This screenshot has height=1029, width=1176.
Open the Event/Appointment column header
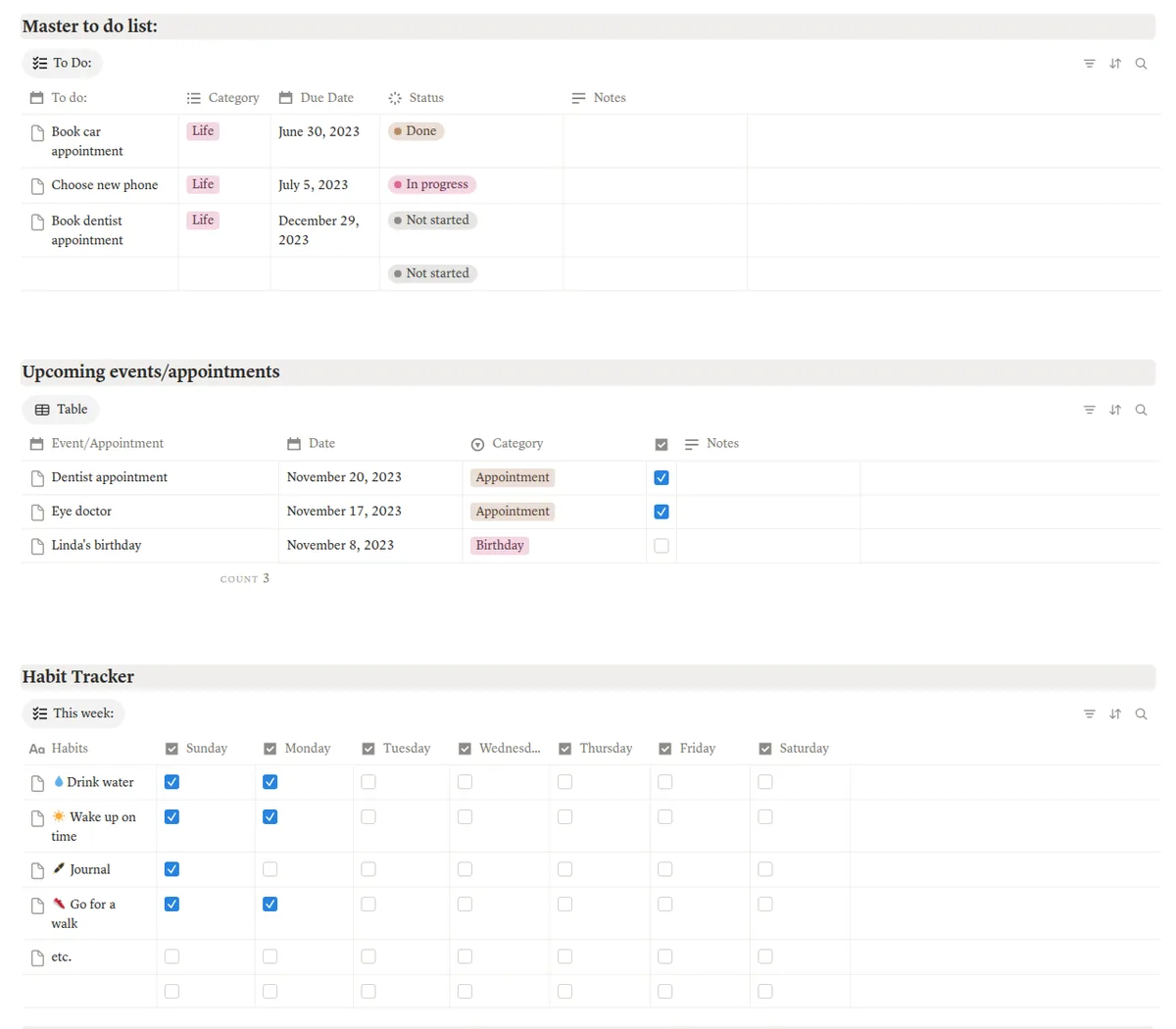click(97, 444)
